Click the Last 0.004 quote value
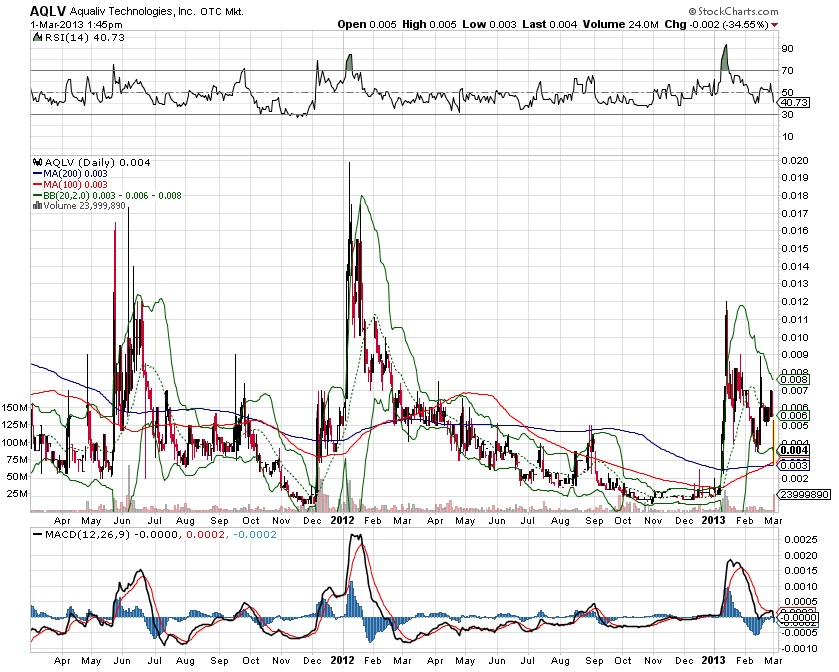The image size is (839, 672). (550, 24)
